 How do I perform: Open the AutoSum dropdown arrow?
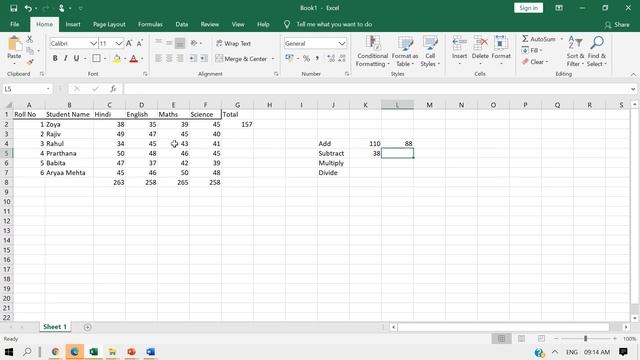pos(562,39)
